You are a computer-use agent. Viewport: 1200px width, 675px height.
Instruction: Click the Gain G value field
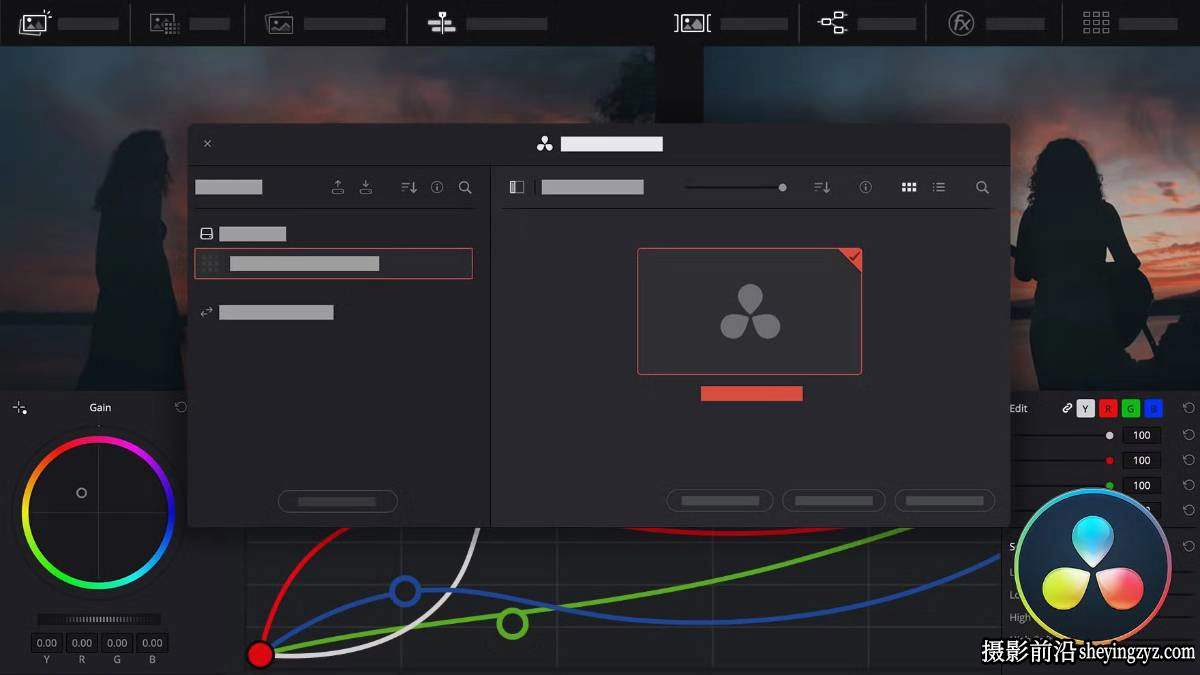coord(117,643)
